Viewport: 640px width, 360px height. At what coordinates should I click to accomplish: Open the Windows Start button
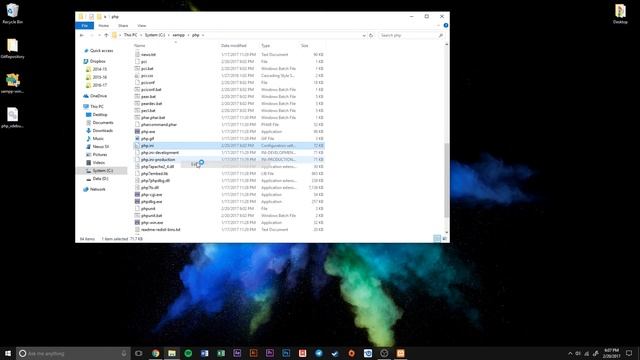tap(7, 353)
